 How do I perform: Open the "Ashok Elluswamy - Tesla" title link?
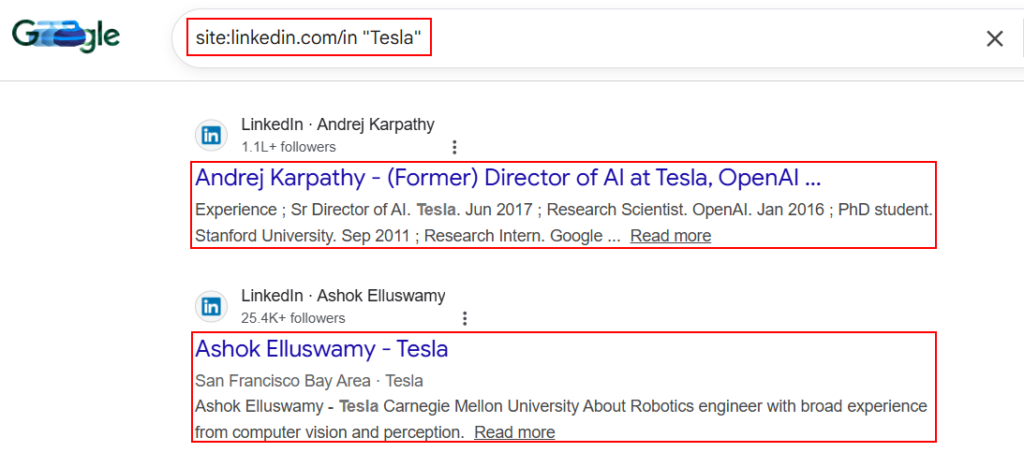(321, 349)
